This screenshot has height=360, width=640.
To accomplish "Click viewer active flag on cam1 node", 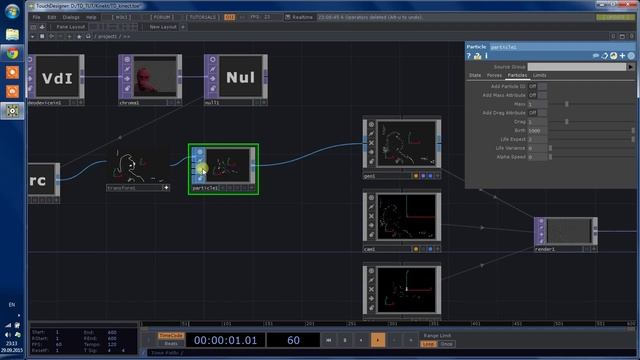I will tap(371, 198).
